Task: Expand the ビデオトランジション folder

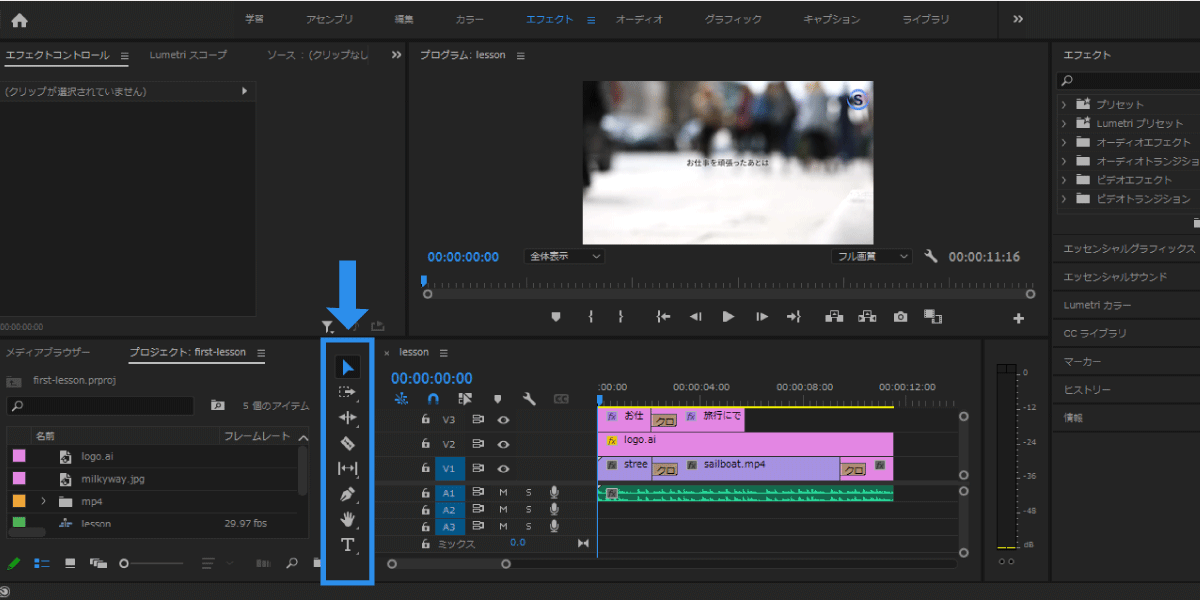Action: (1064, 199)
